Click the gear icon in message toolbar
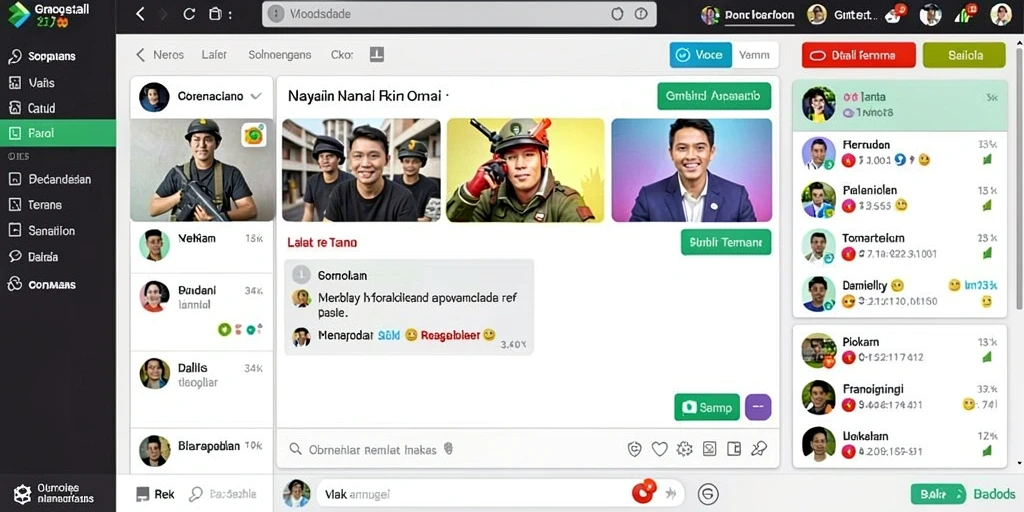This screenshot has width=1024, height=512. (684, 449)
